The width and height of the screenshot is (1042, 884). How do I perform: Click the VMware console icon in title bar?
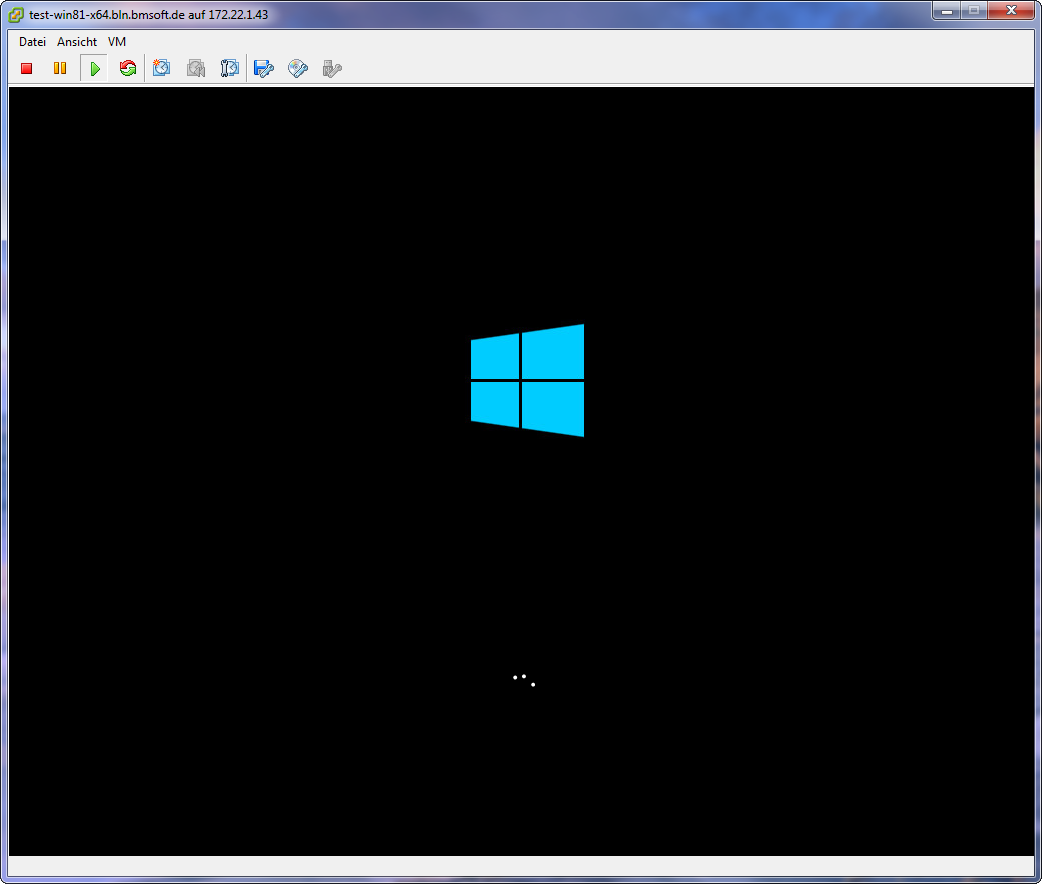(x=16, y=15)
